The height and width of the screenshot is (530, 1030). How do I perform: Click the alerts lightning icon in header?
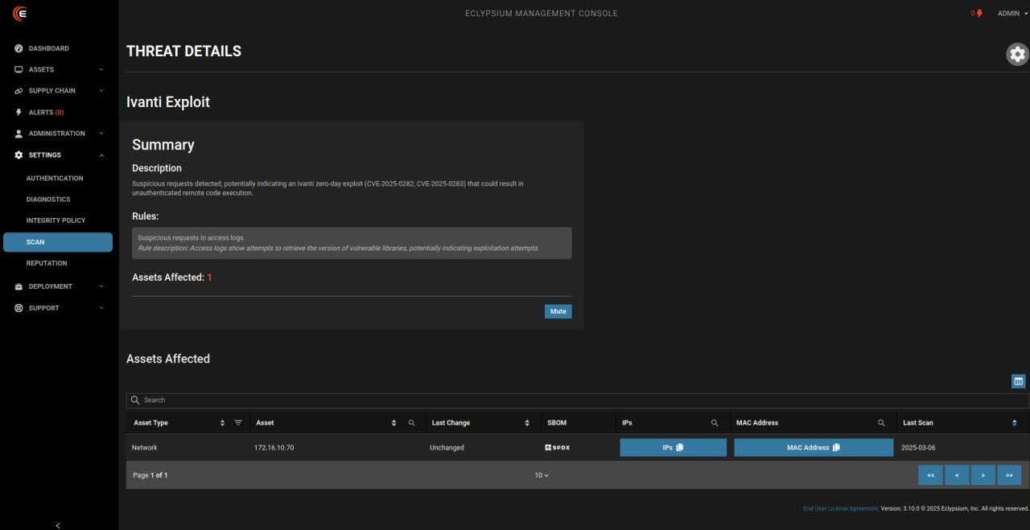978,13
